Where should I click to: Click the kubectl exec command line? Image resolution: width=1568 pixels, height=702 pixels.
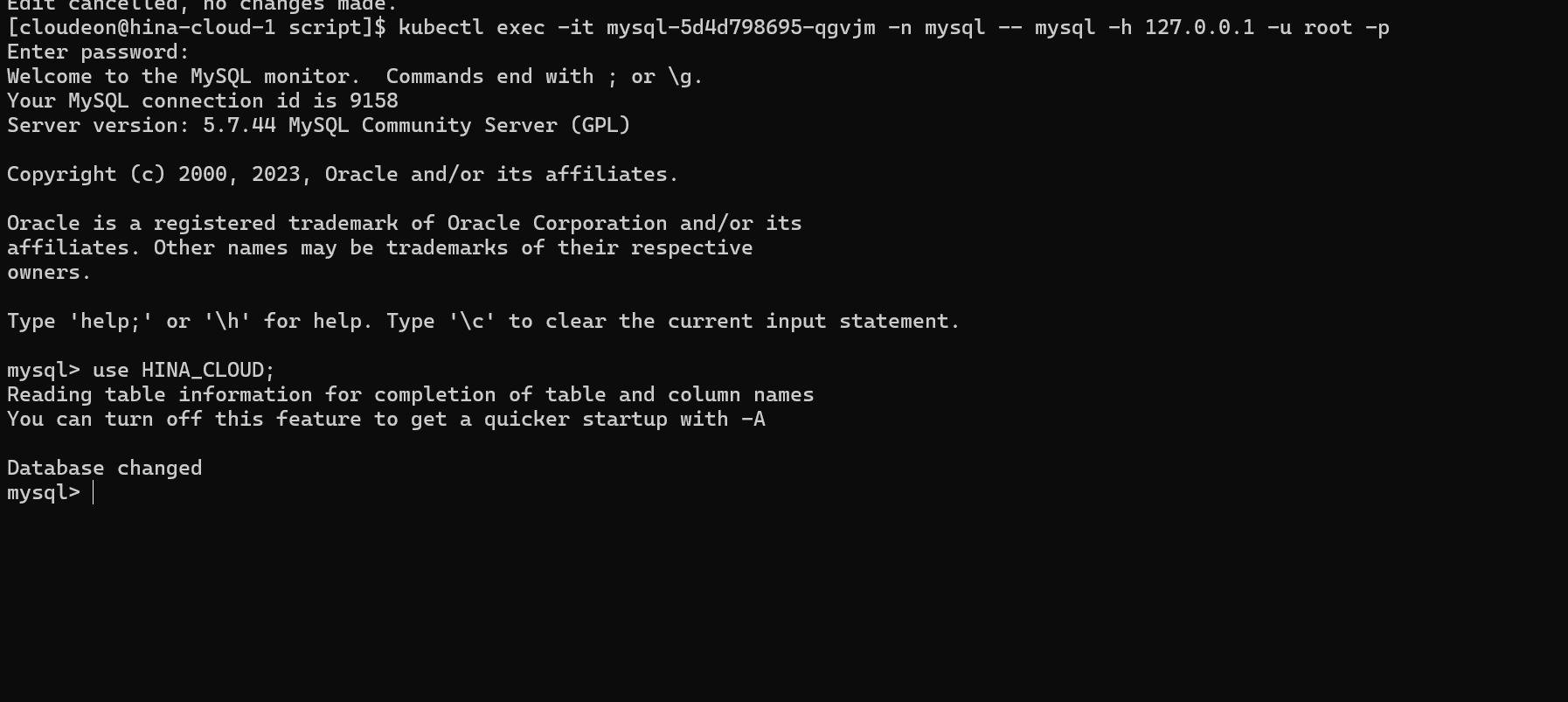(x=892, y=28)
